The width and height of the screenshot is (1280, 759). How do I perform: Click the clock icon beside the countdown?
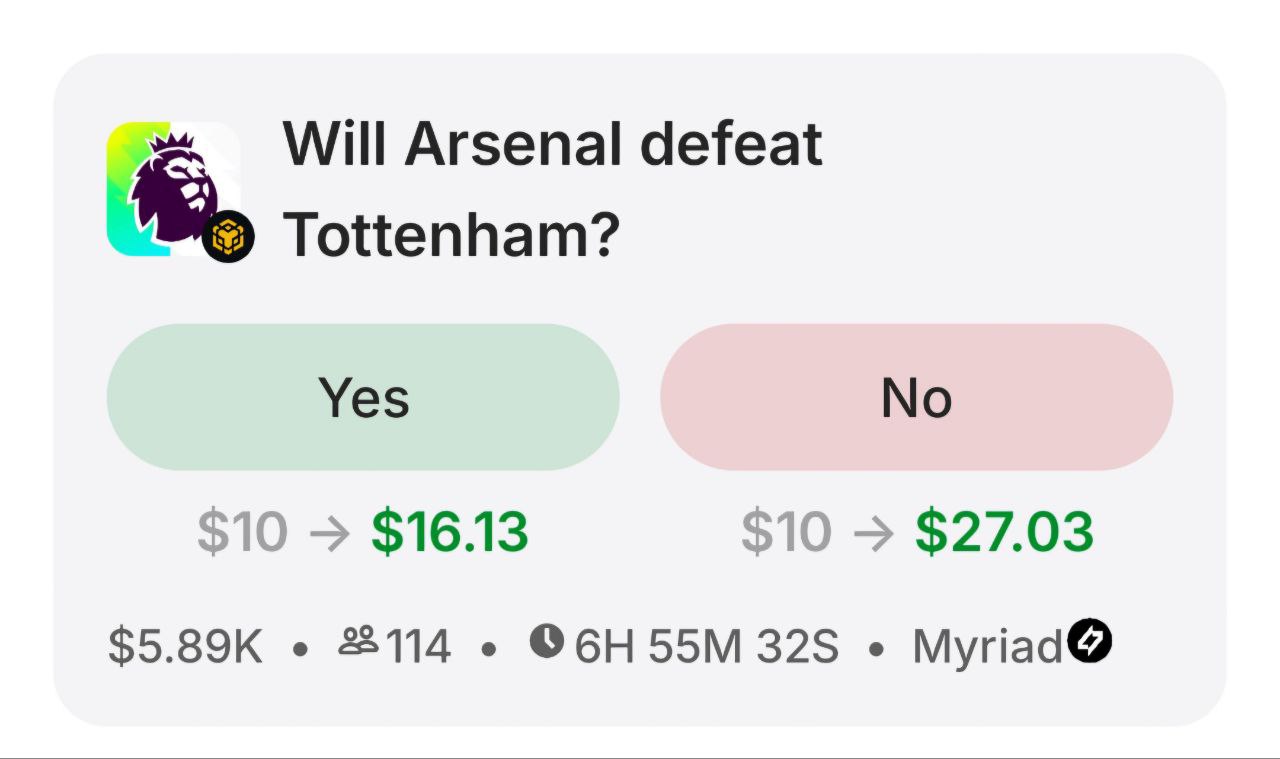coord(547,642)
